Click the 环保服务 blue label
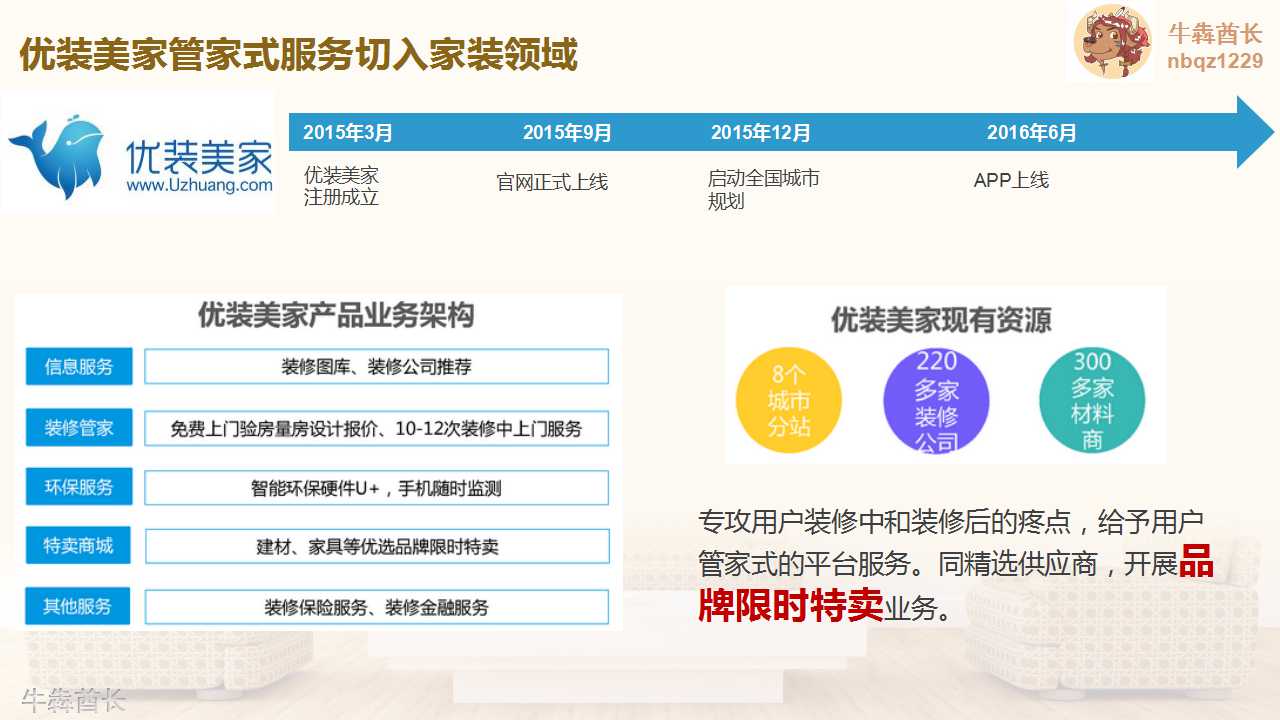The height and width of the screenshot is (720, 1280). (78, 487)
